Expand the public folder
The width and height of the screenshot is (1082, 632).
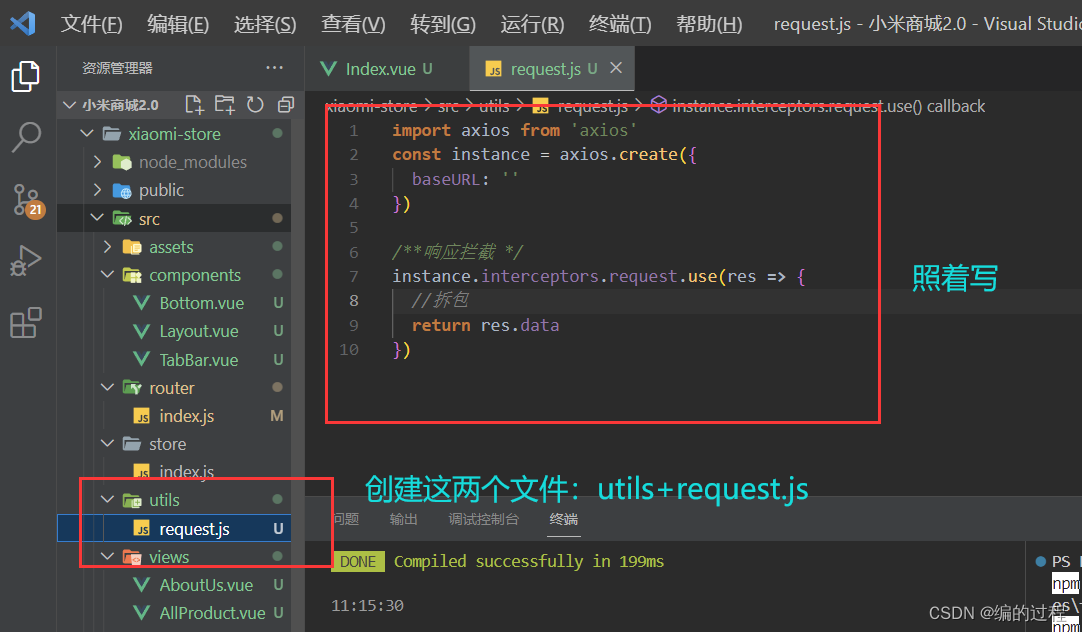point(97,190)
